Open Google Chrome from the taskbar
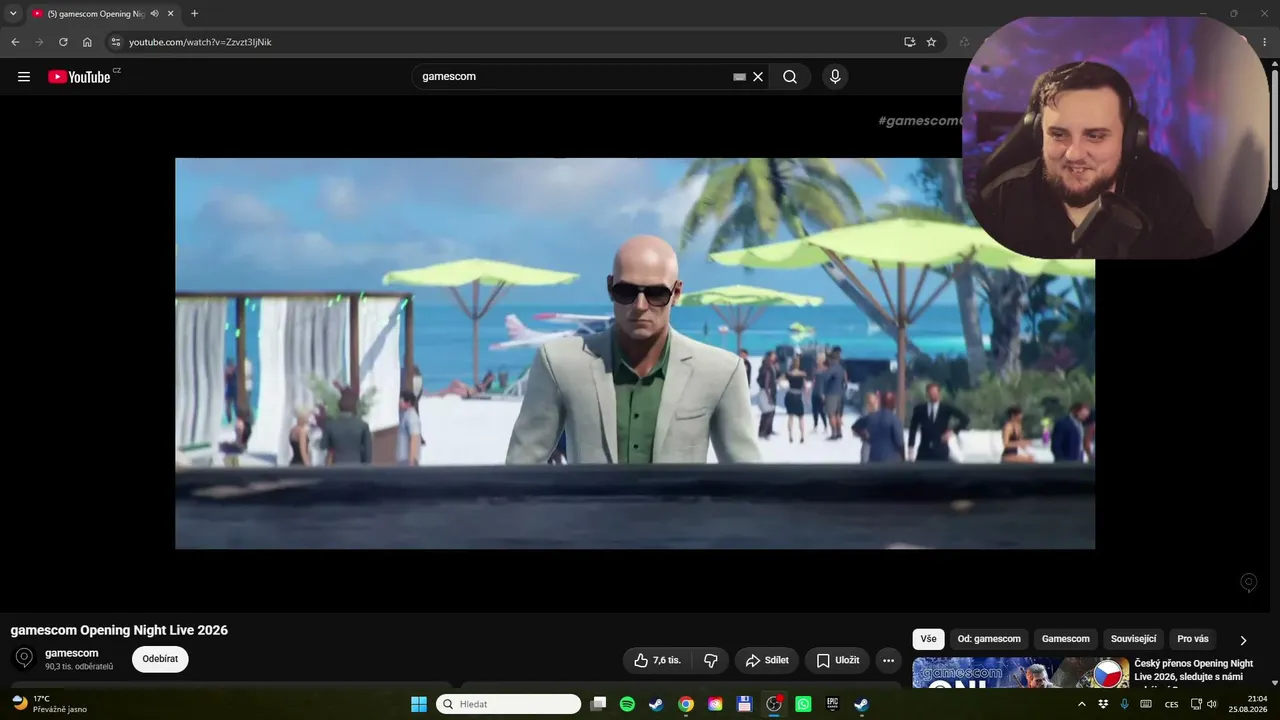 (x=686, y=704)
